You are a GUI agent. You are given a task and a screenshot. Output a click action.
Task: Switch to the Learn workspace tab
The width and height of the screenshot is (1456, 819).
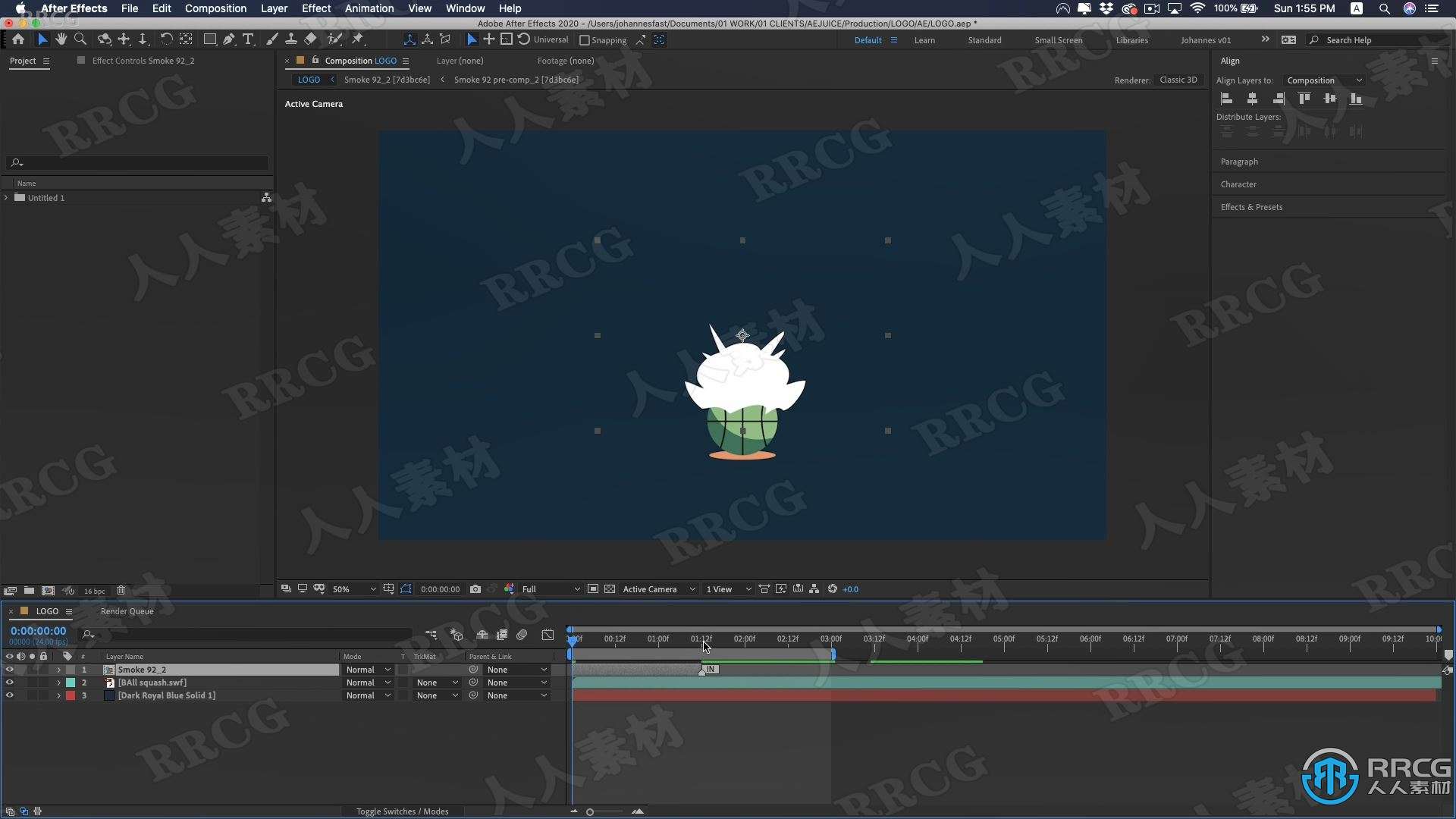(x=922, y=40)
